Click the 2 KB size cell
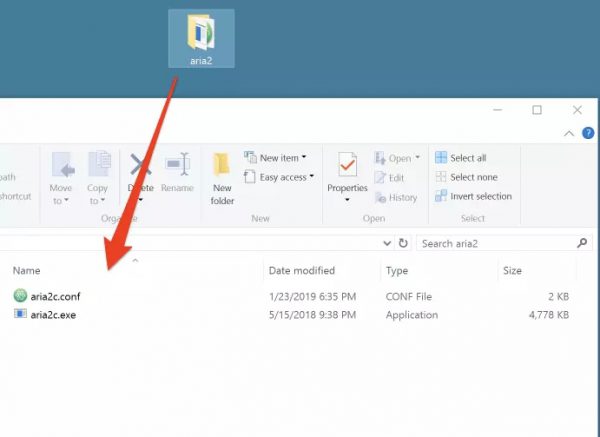This screenshot has width=600, height=437. point(558,296)
